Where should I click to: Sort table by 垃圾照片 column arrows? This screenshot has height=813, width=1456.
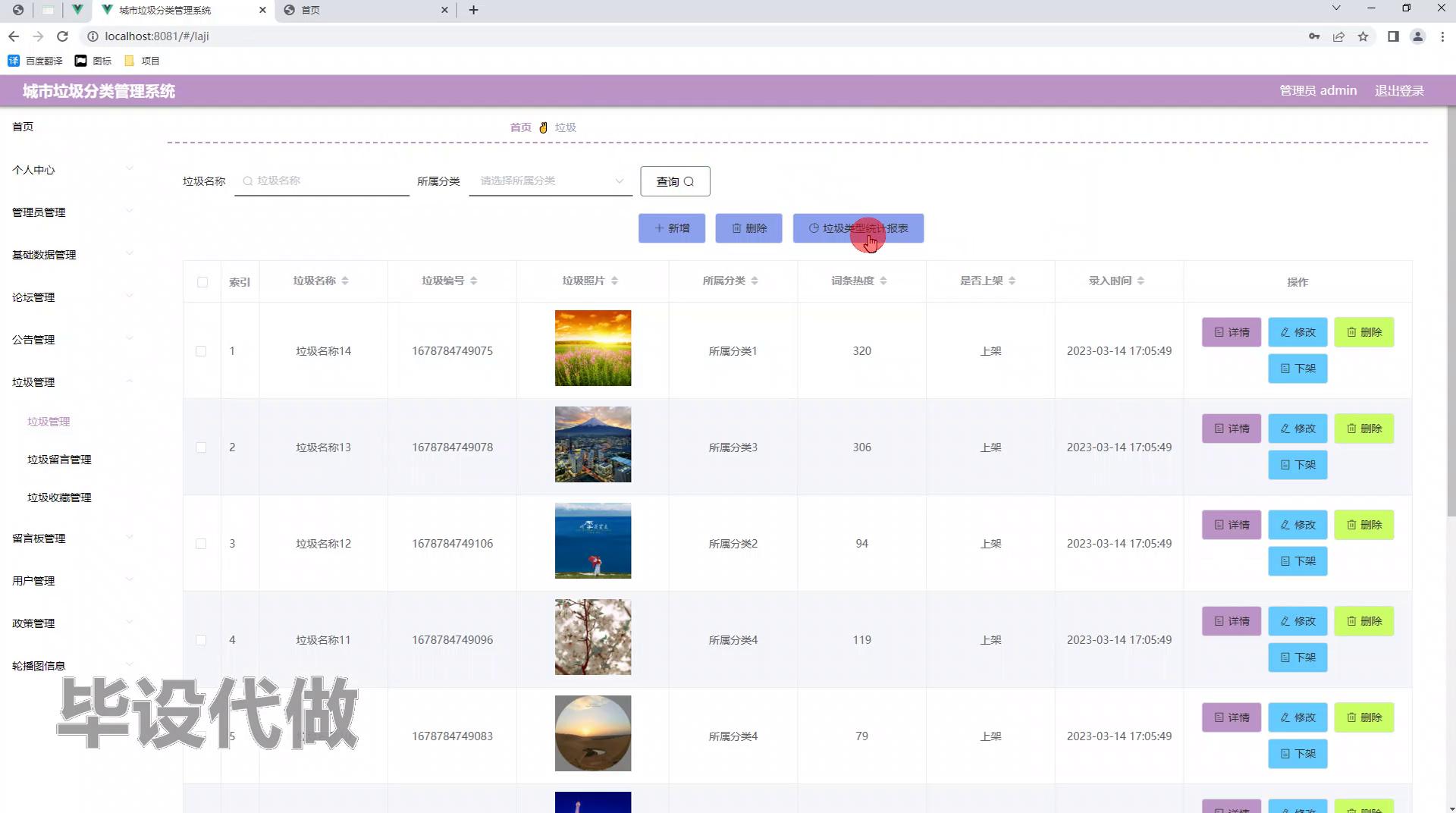[x=614, y=281]
